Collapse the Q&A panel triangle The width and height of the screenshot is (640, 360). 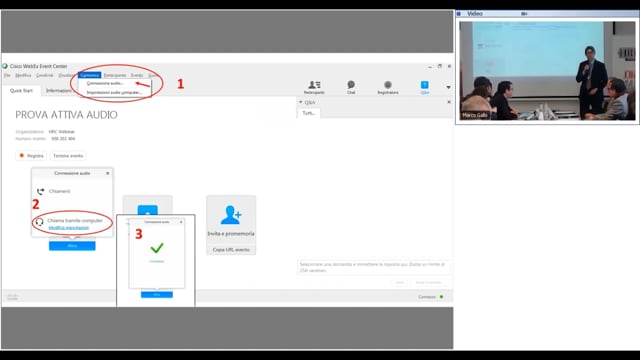pos(301,102)
